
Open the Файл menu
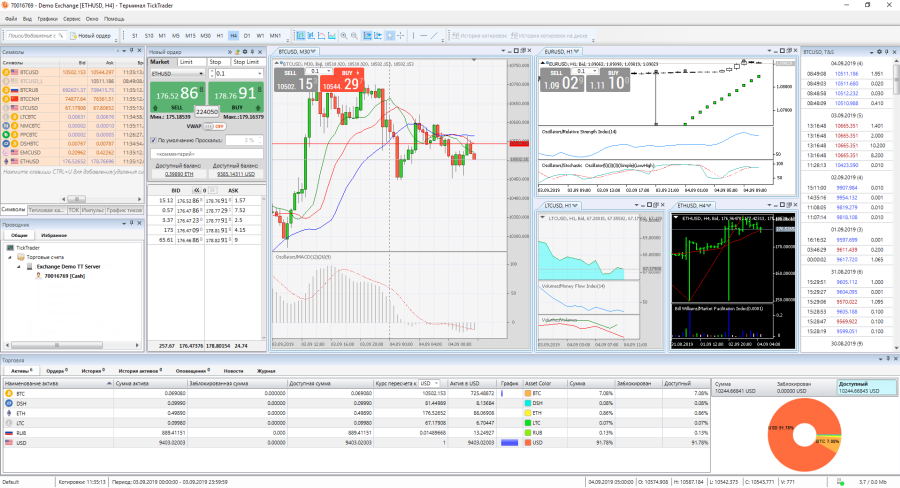click(11, 19)
